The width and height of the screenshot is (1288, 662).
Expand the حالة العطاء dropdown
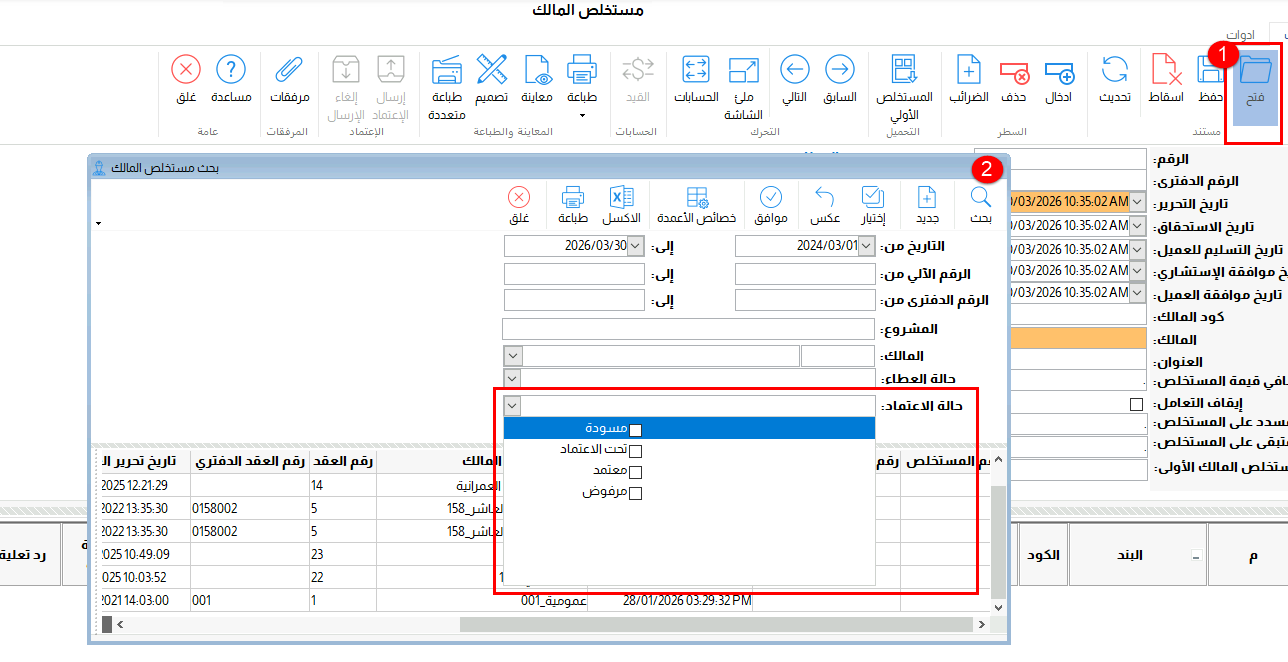[x=513, y=379]
